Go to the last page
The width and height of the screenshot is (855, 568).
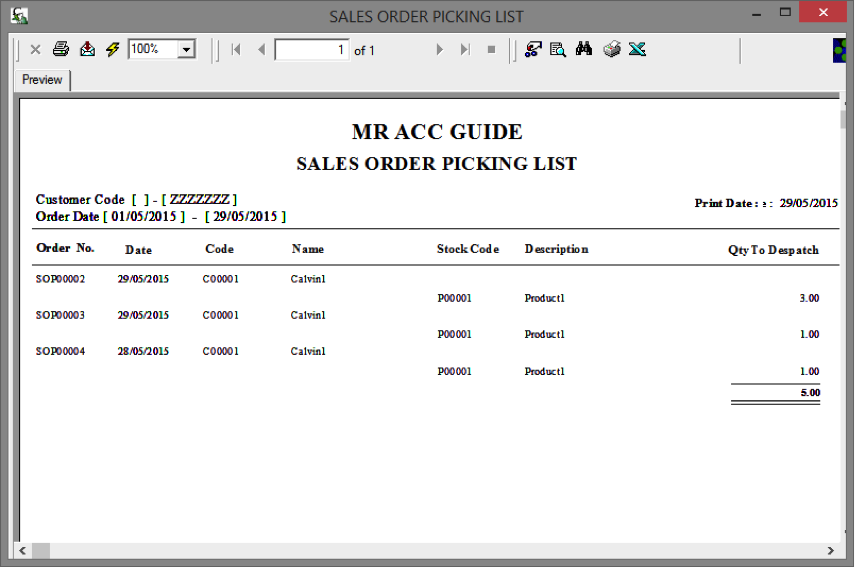click(465, 50)
